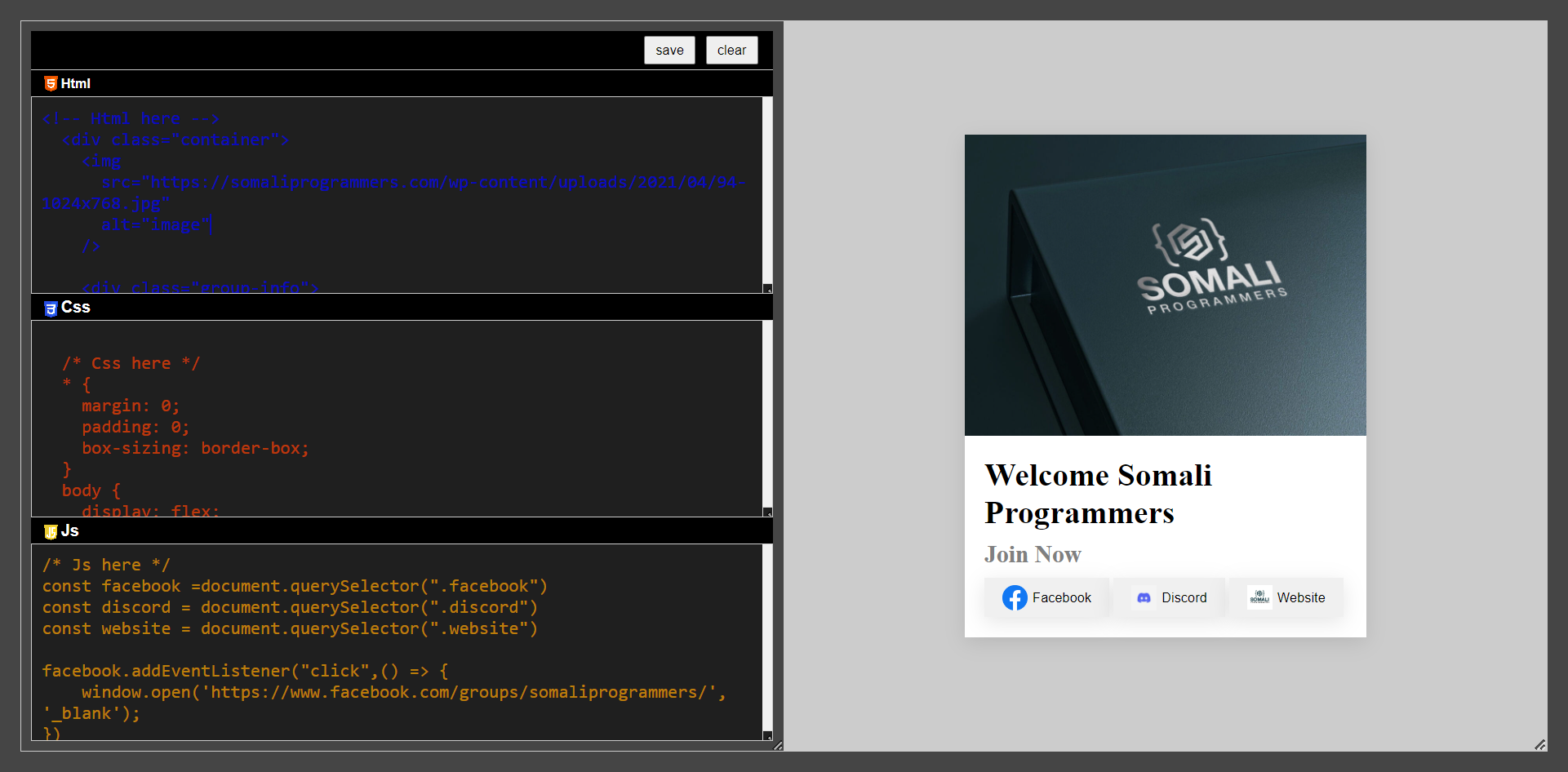1568x772 pixels.
Task: Click the 'const website' code line
Action: [290, 628]
